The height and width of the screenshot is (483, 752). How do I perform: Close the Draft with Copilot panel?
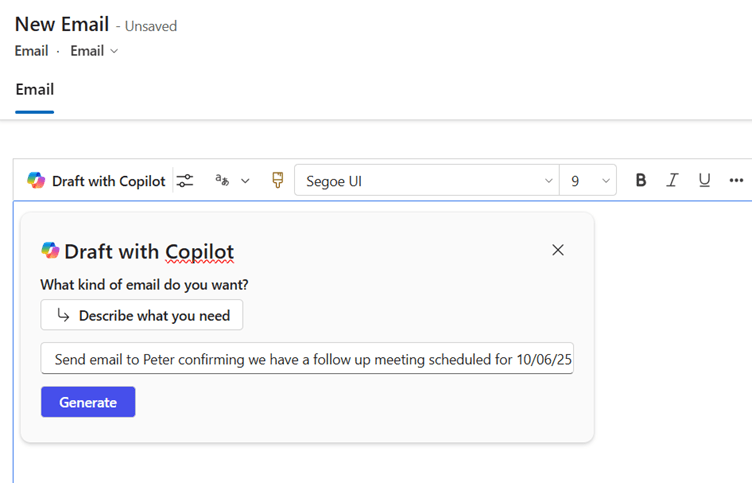(x=558, y=250)
